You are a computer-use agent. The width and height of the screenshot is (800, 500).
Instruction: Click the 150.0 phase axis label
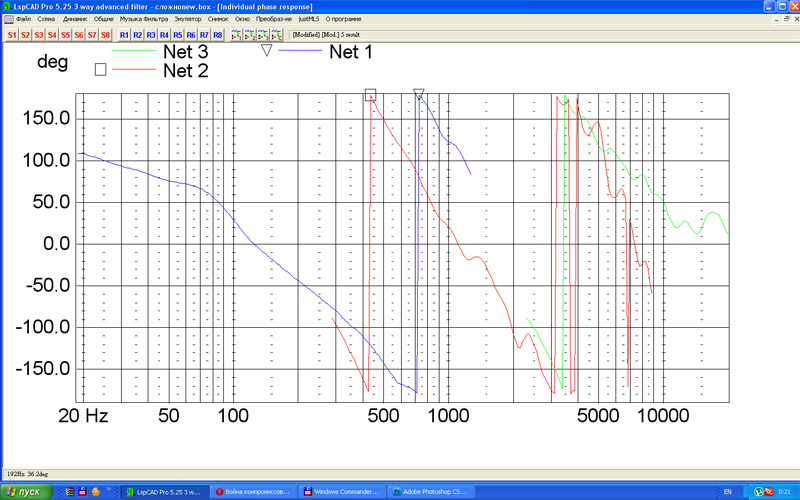[46, 118]
